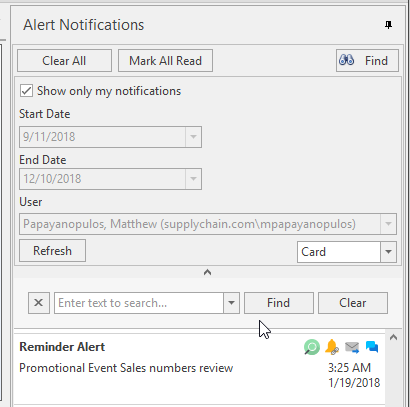410x407 pixels.
Task: Open the End Date dropdown
Action: 193,179
